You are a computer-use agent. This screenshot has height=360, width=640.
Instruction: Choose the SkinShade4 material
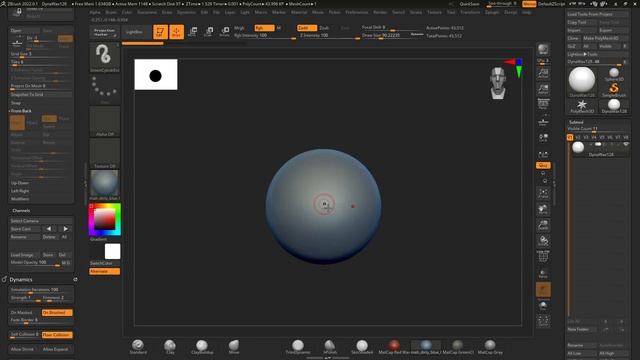[362, 346]
